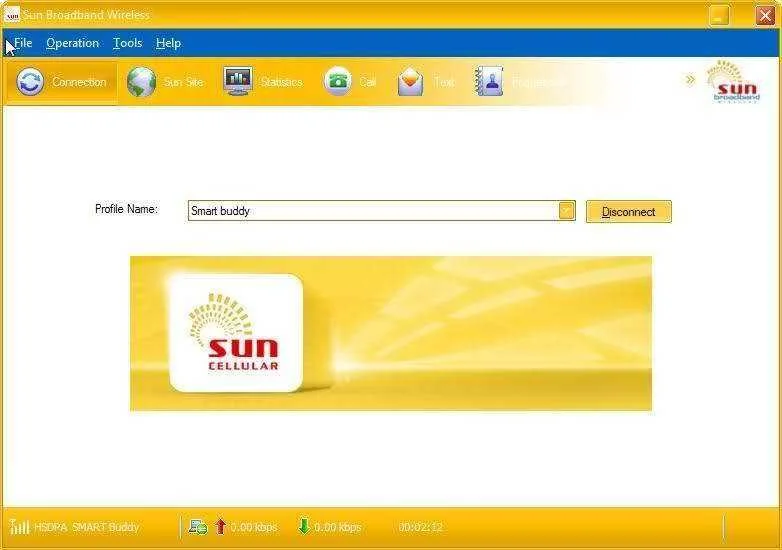Expand the Profile Name dropdown arrow
The width and height of the screenshot is (782, 550).
coord(567,210)
